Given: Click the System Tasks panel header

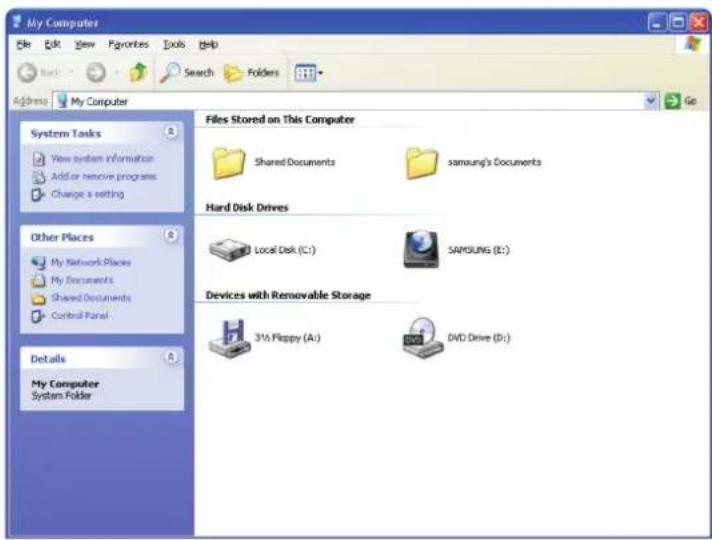Looking at the screenshot, I should pos(102,133).
